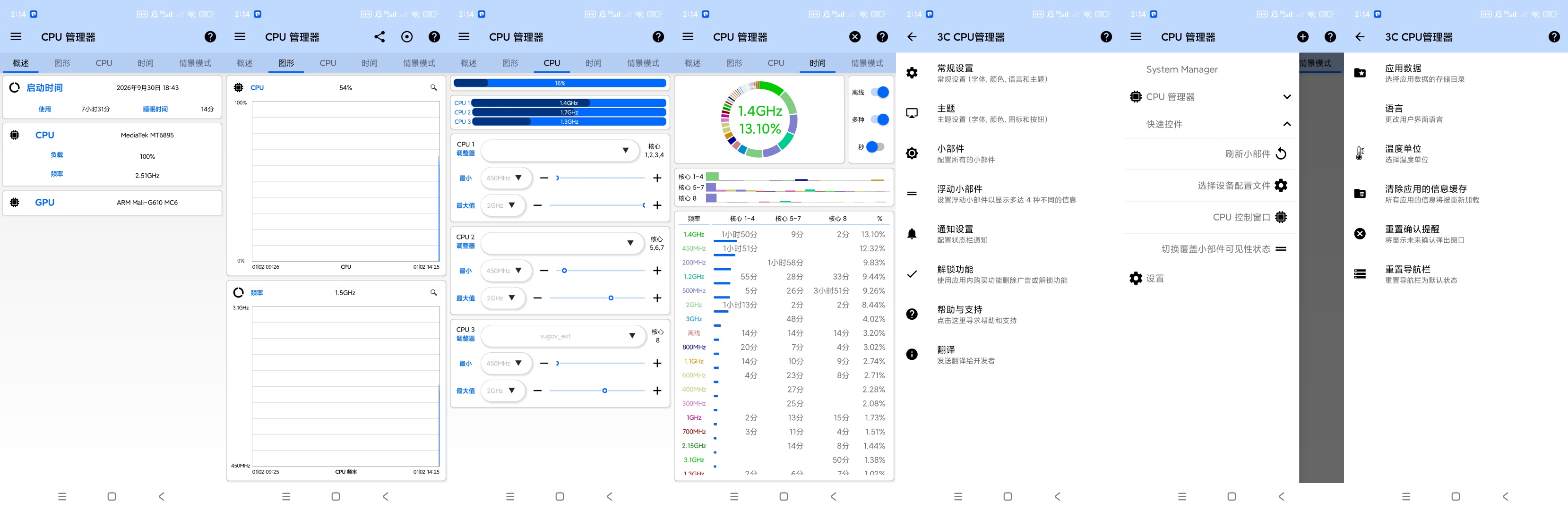Tap the add plus icon in the drawer header
The height and width of the screenshot is (510, 1568).
point(1302,37)
